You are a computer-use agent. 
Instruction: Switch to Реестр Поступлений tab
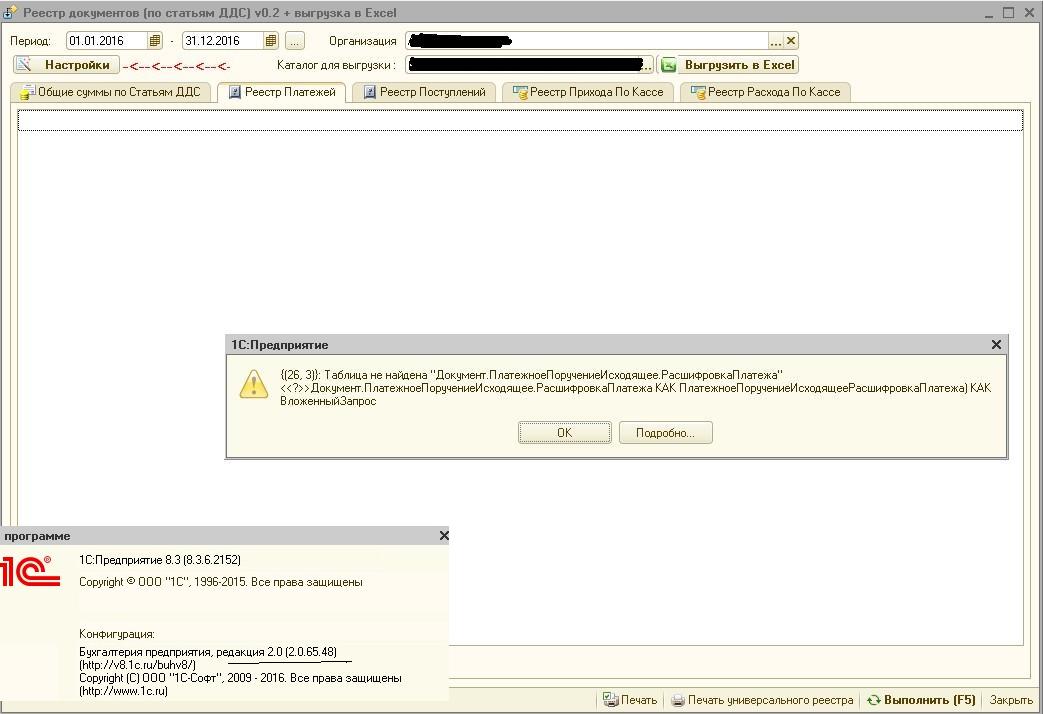pyautogui.click(x=424, y=92)
